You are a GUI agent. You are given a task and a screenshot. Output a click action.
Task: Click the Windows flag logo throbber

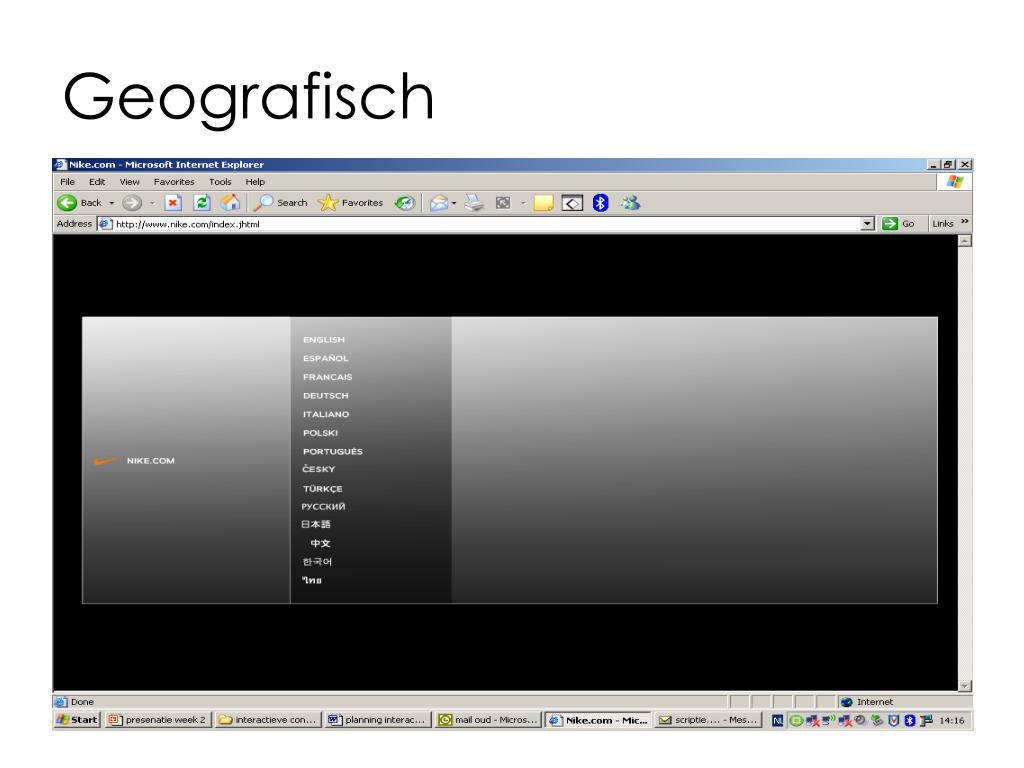click(955, 181)
